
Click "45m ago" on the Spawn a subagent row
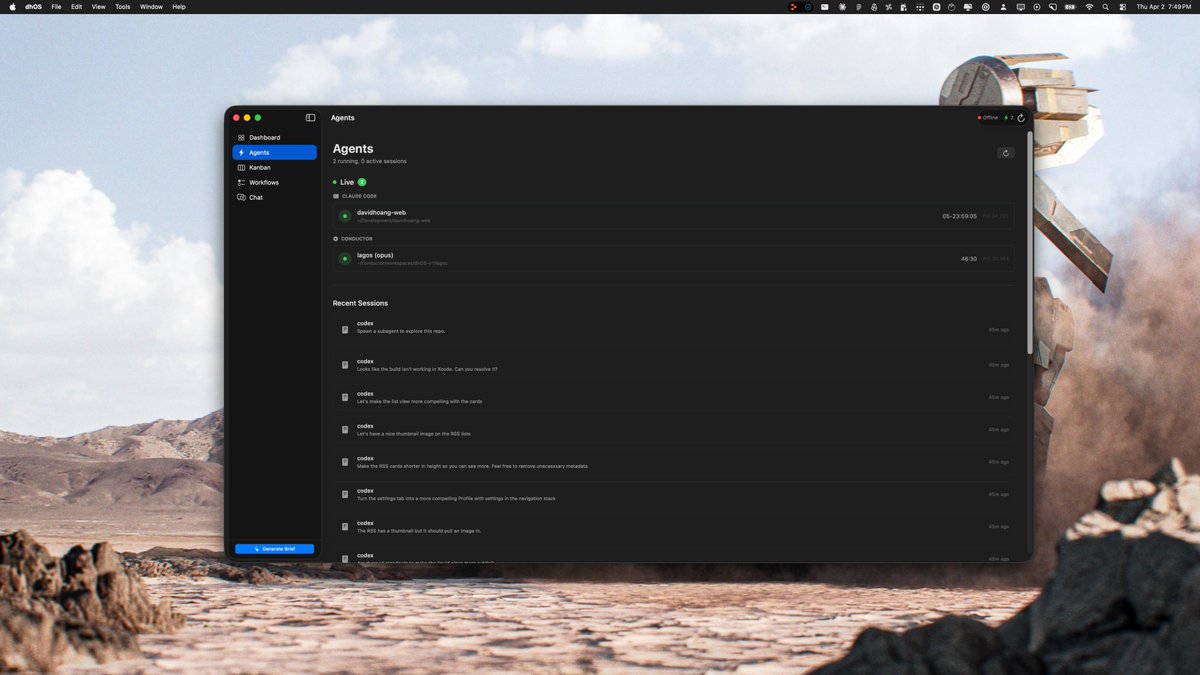pyautogui.click(x=998, y=329)
